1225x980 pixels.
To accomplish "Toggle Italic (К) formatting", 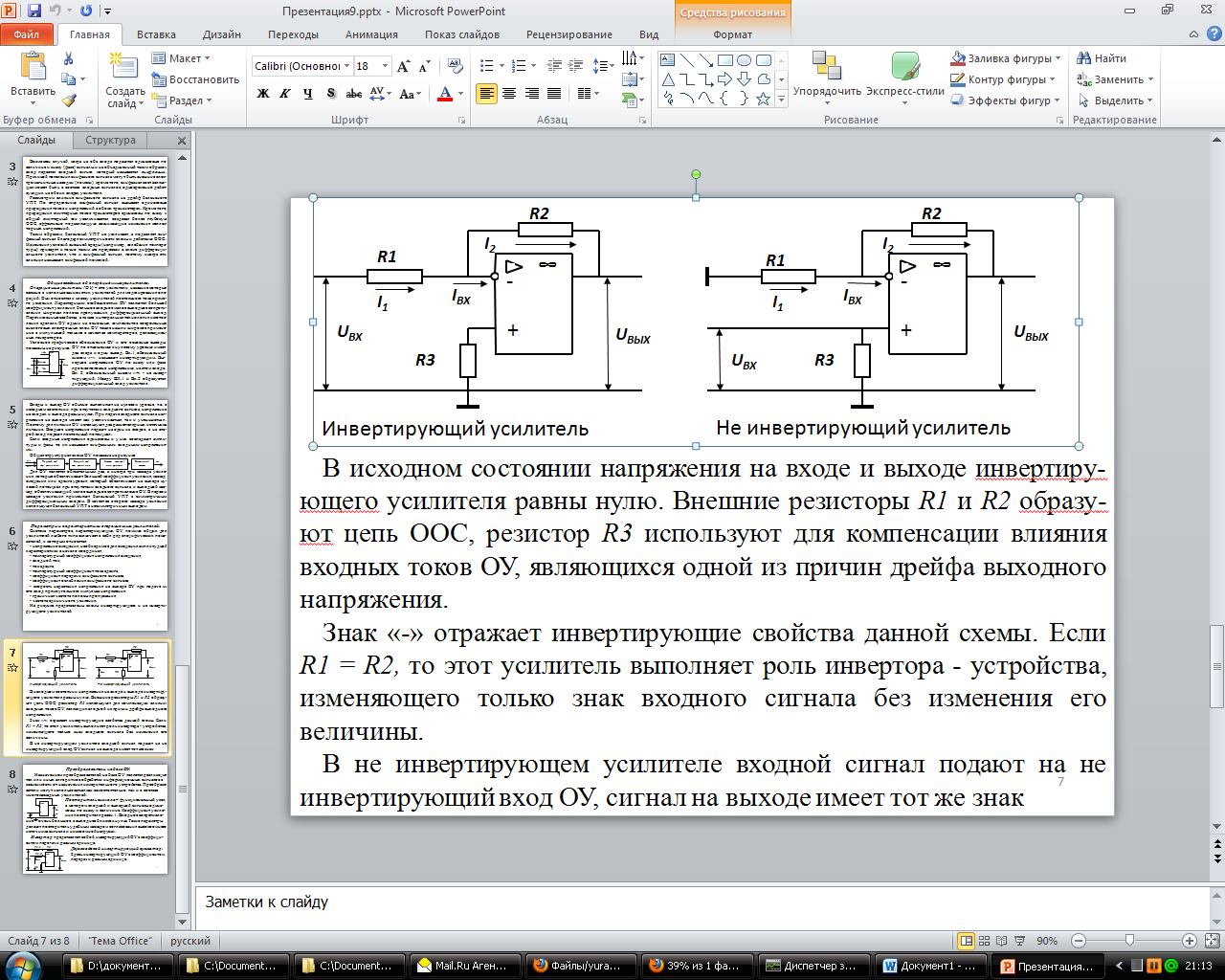I will (285, 94).
